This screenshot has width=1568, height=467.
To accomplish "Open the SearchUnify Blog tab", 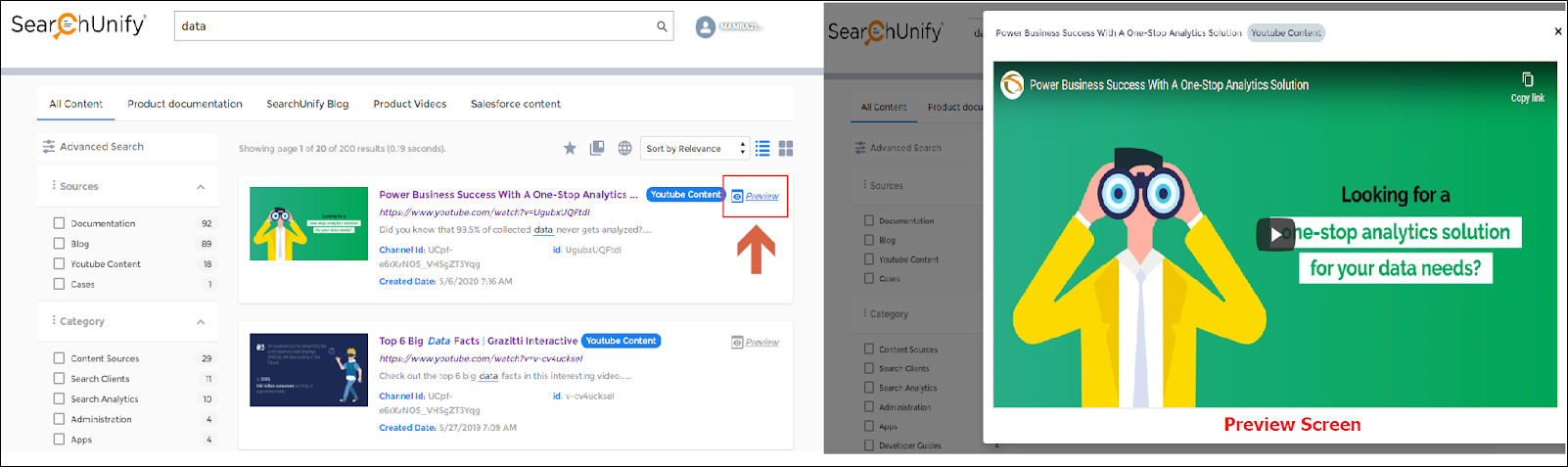I will pyautogui.click(x=307, y=104).
